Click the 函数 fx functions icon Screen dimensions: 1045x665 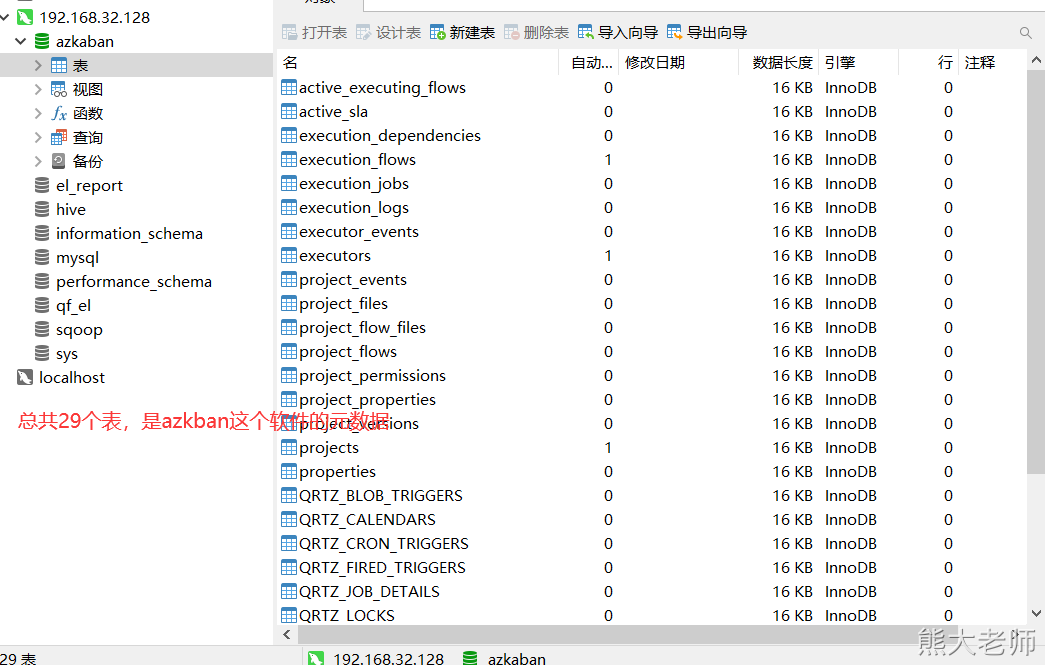(59, 113)
